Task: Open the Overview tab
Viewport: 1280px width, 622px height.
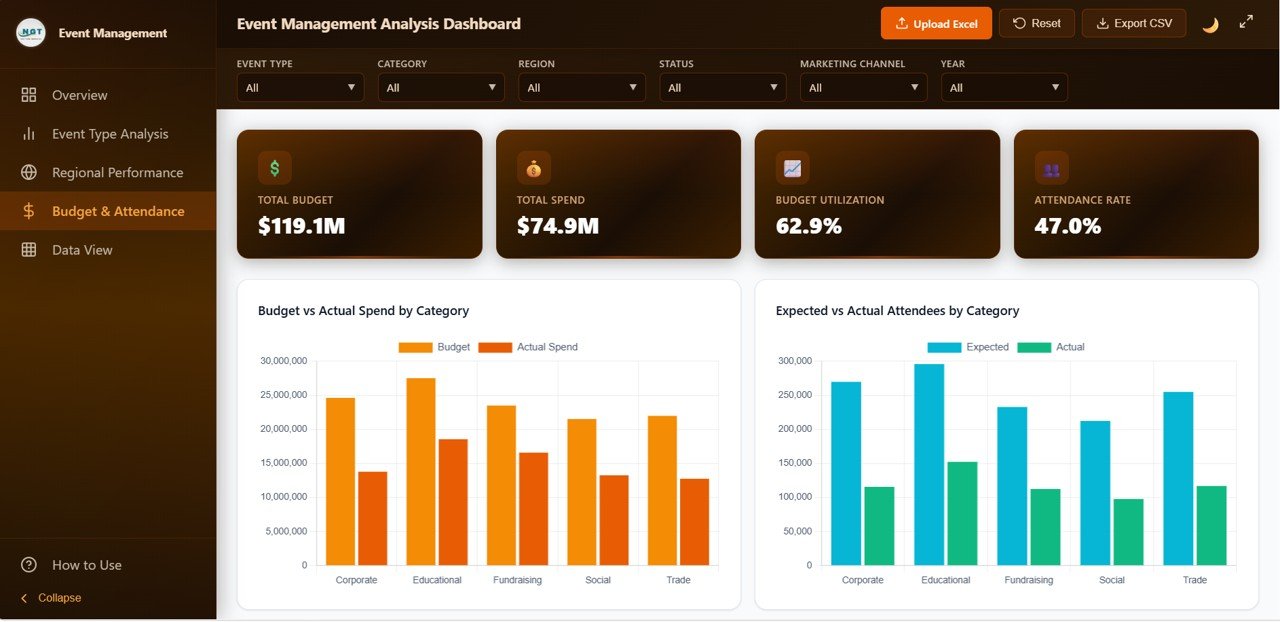Action: click(x=80, y=95)
